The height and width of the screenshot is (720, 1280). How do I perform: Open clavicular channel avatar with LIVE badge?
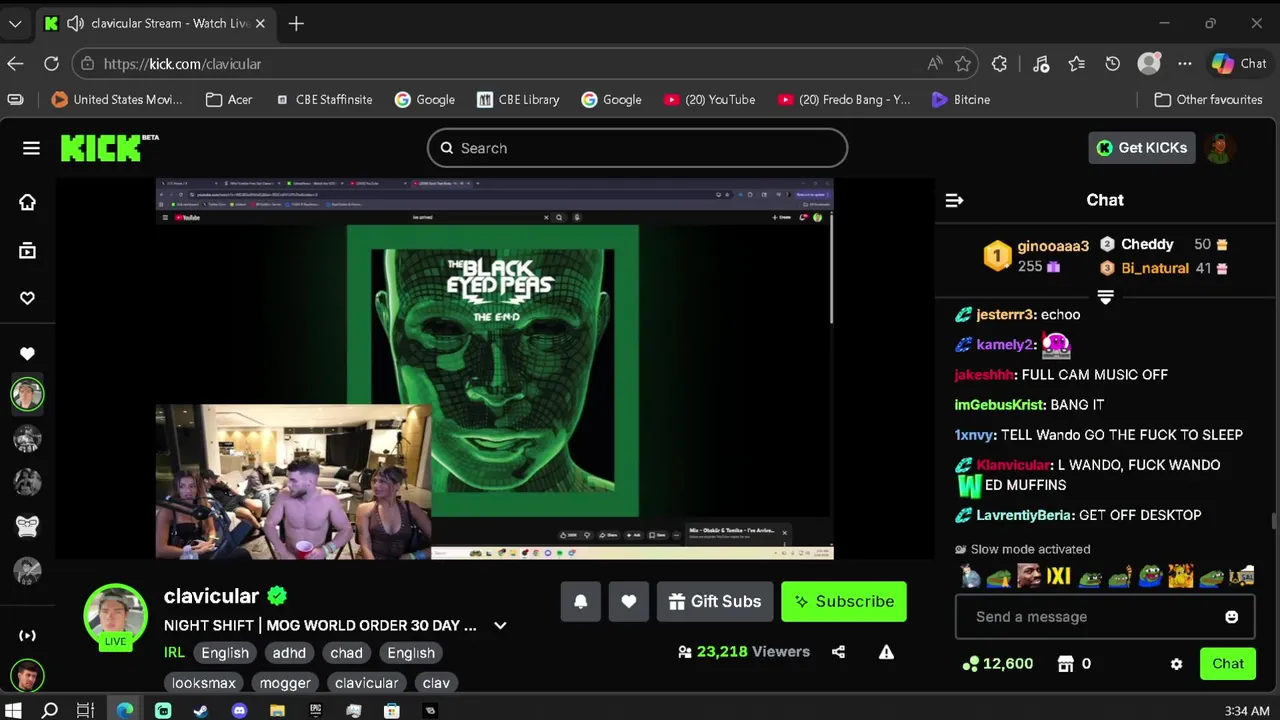(x=115, y=616)
